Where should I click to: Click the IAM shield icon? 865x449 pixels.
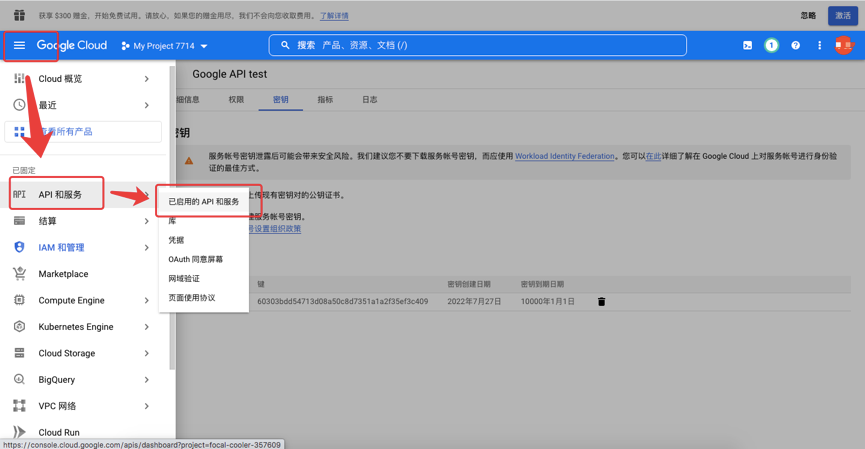19,247
